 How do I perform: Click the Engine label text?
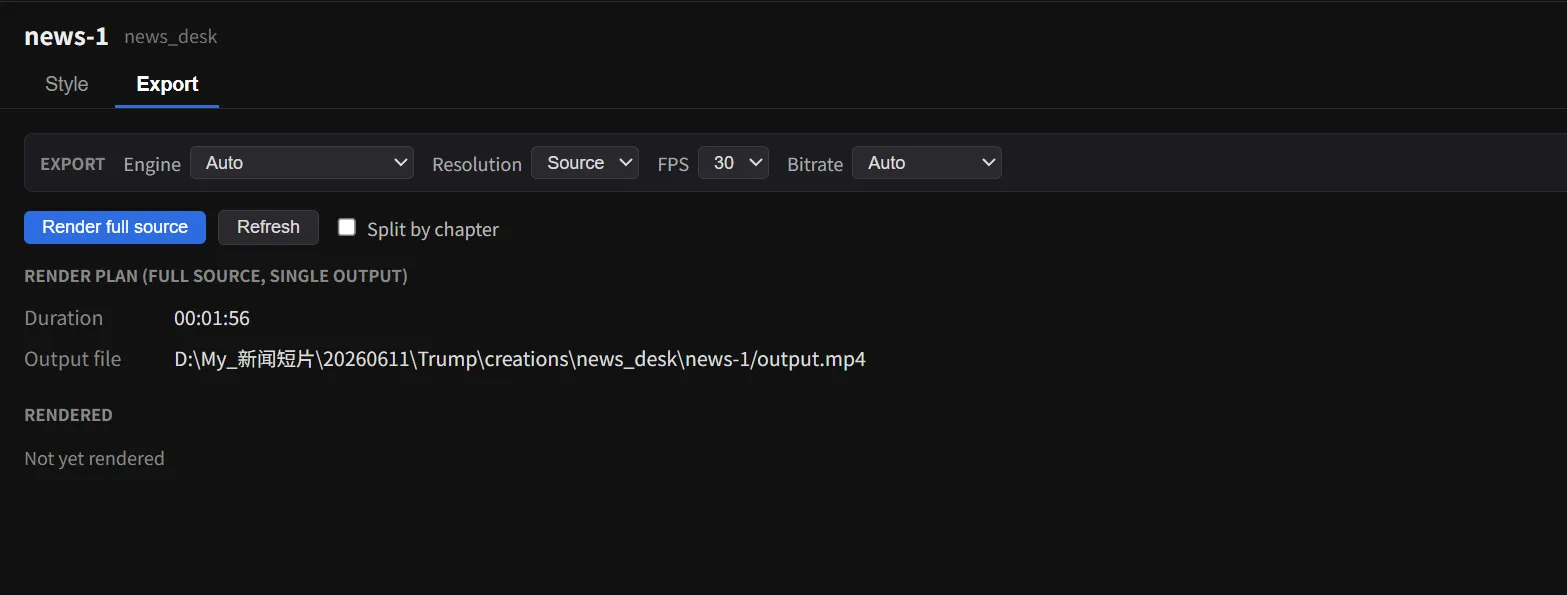point(152,165)
